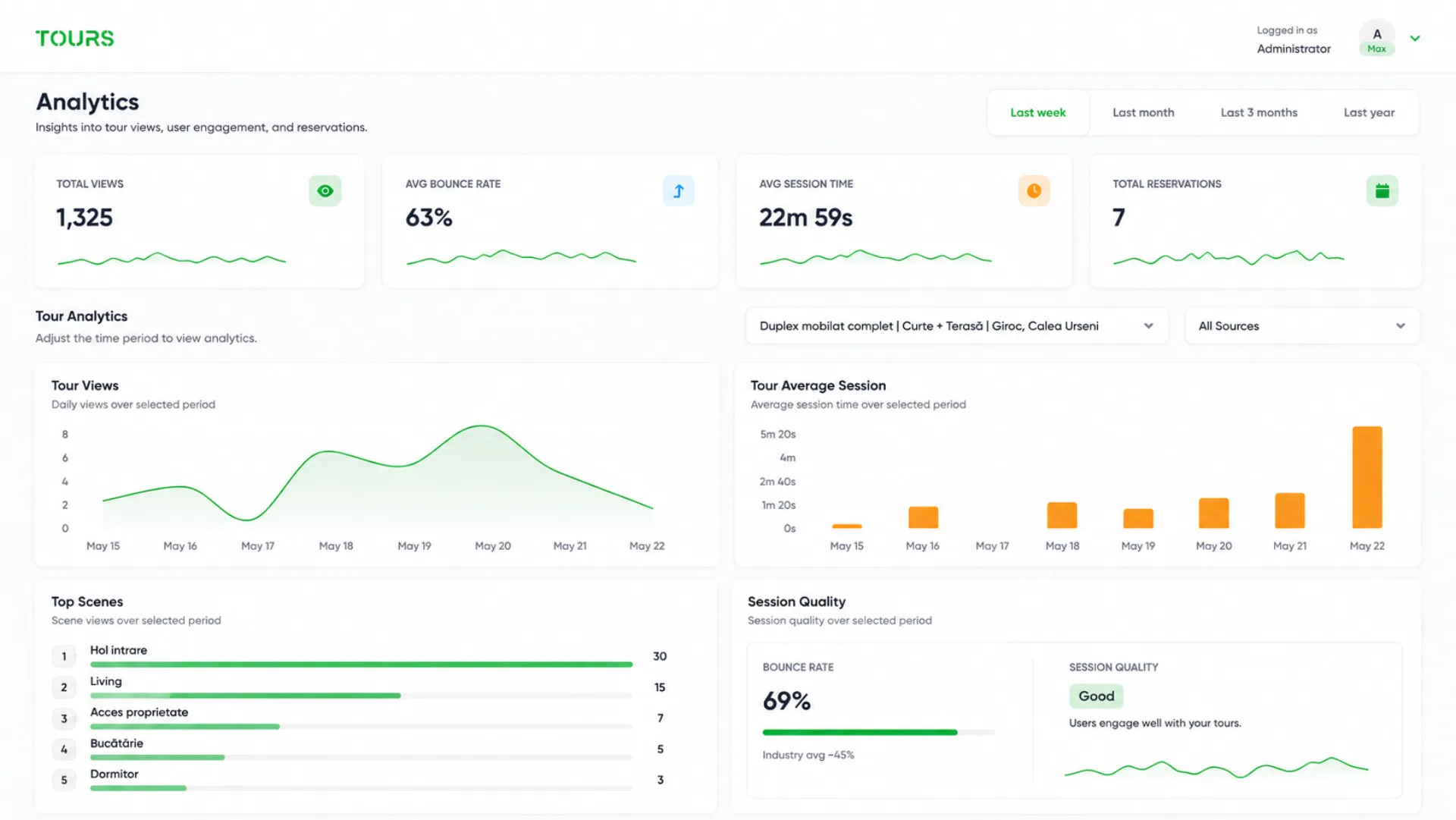1456x820 pixels.
Task: Click the May 19 session time bar
Action: (1137, 519)
